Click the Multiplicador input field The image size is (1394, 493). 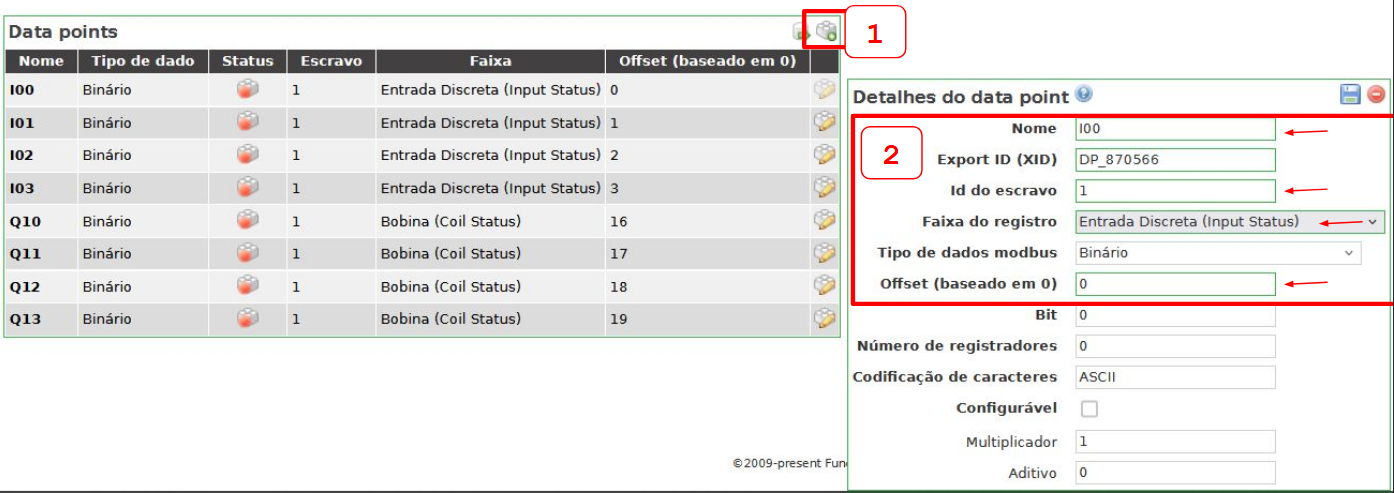(1175, 441)
